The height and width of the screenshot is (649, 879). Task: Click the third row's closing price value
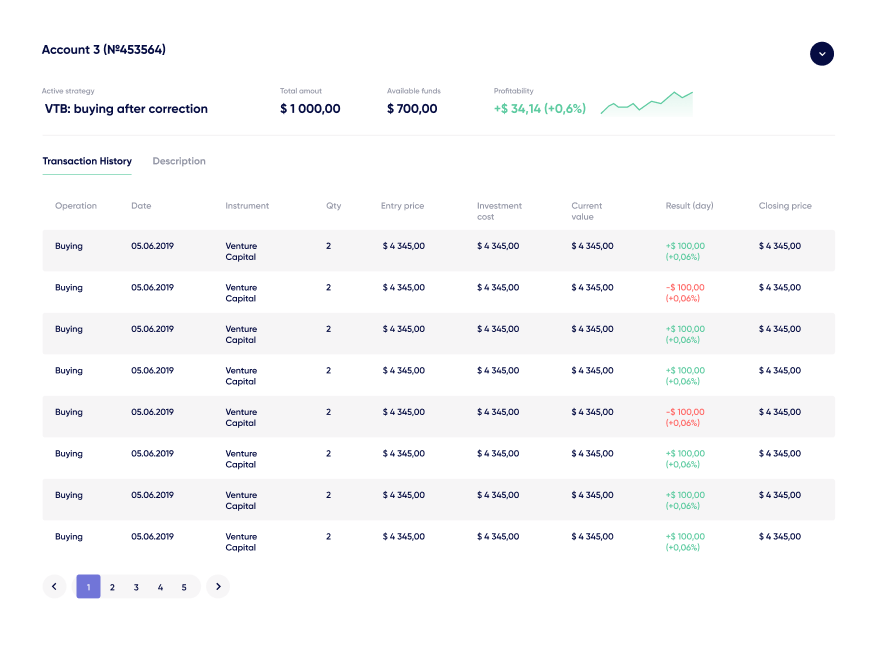tap(780, 329)
